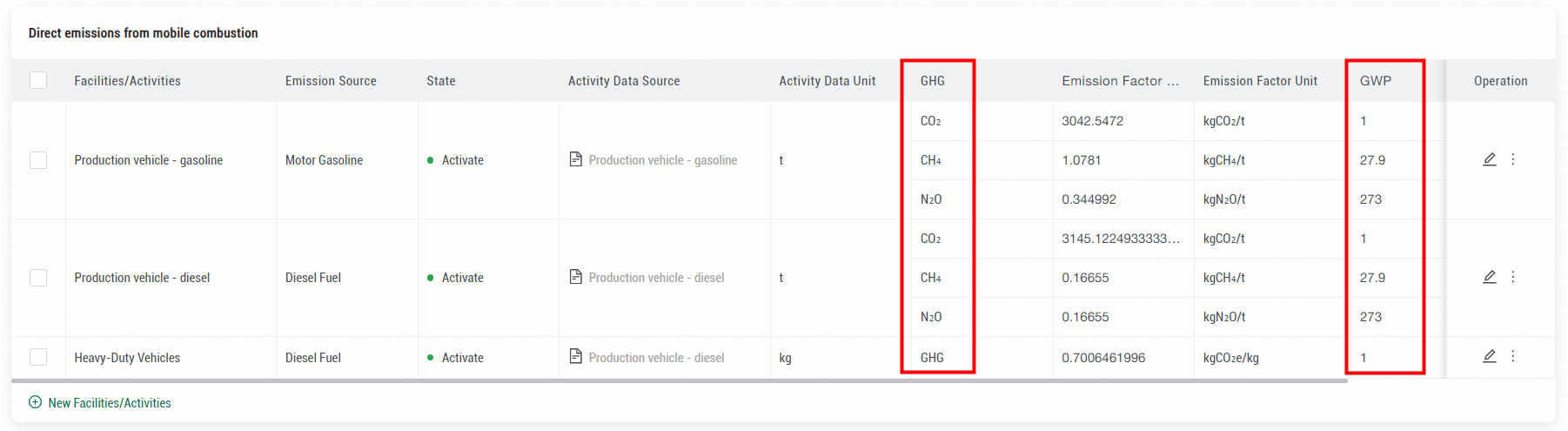Check the Production vehicle - gasoline row checkbox
The image size is (1568, 431).
38,160
